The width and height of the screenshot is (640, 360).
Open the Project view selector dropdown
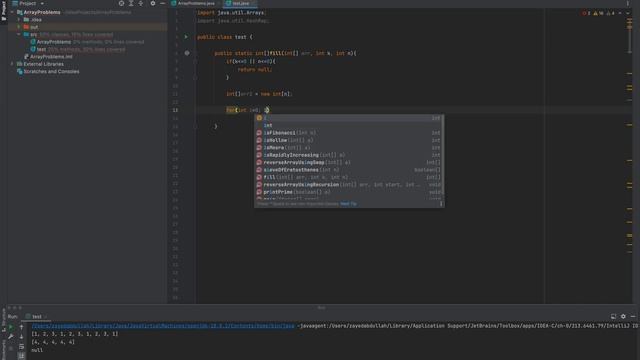click(28, 3)
